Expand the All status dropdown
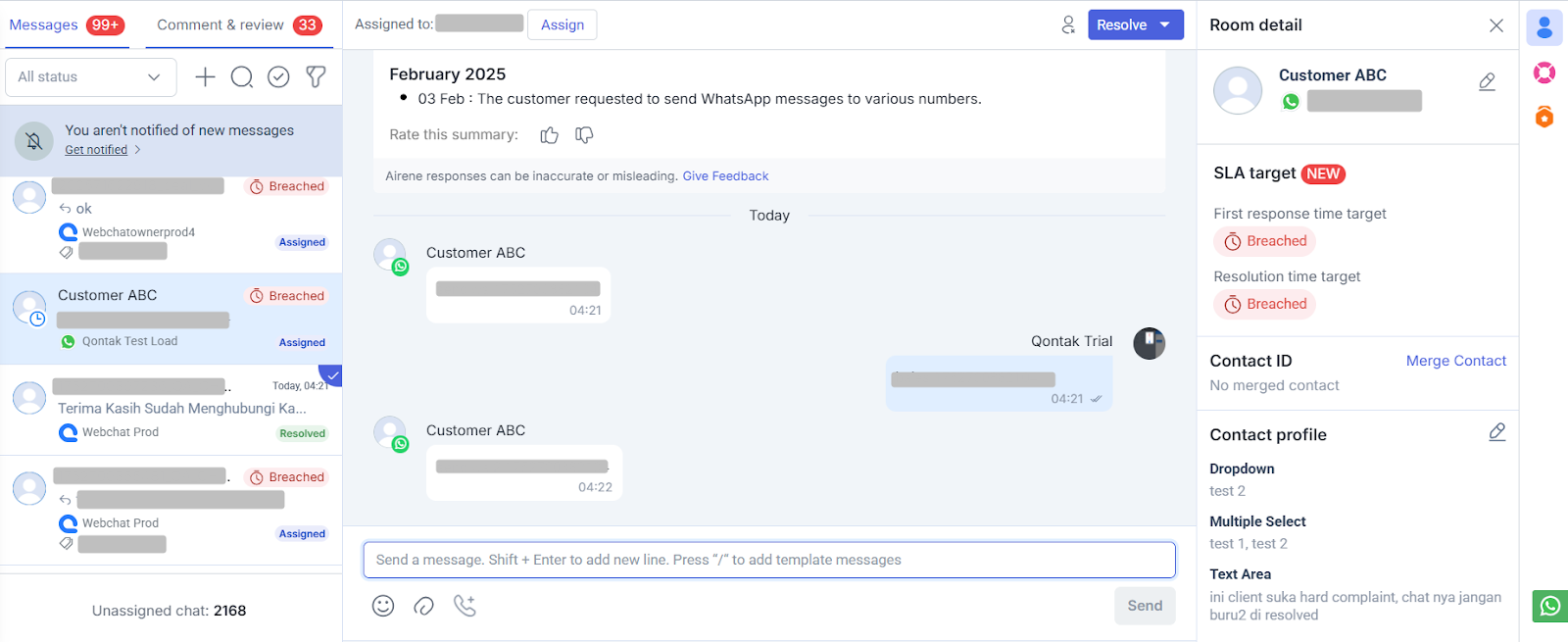The image size is (1568, 642). [90, 77]
